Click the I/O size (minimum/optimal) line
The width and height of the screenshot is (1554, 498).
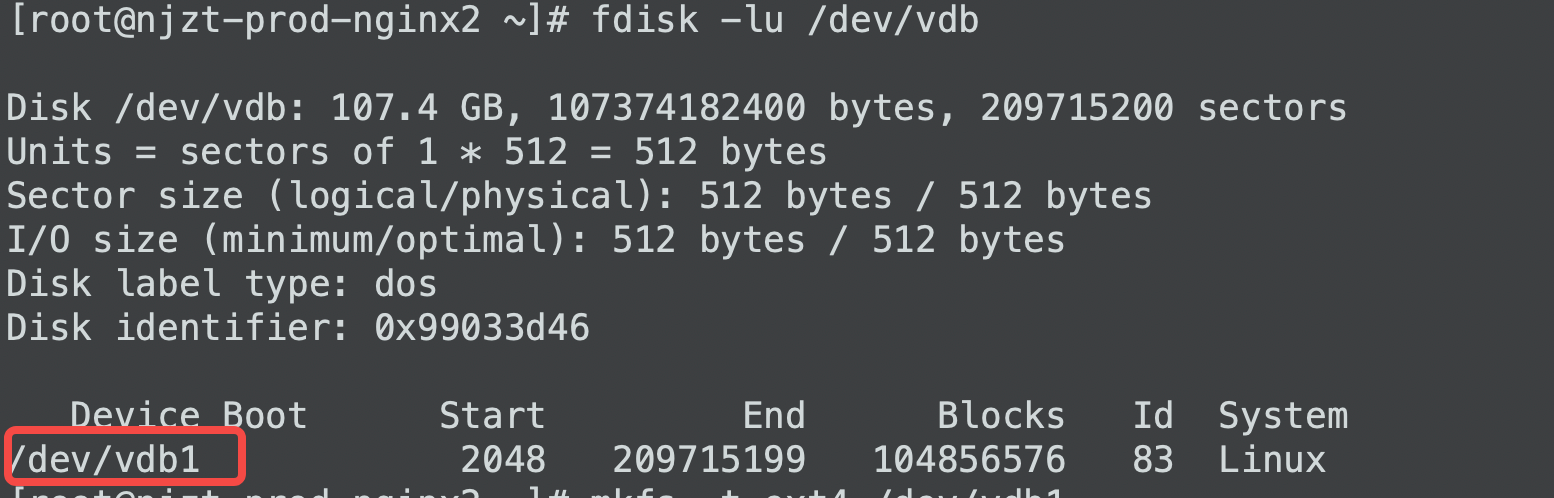tap(536, 240)
